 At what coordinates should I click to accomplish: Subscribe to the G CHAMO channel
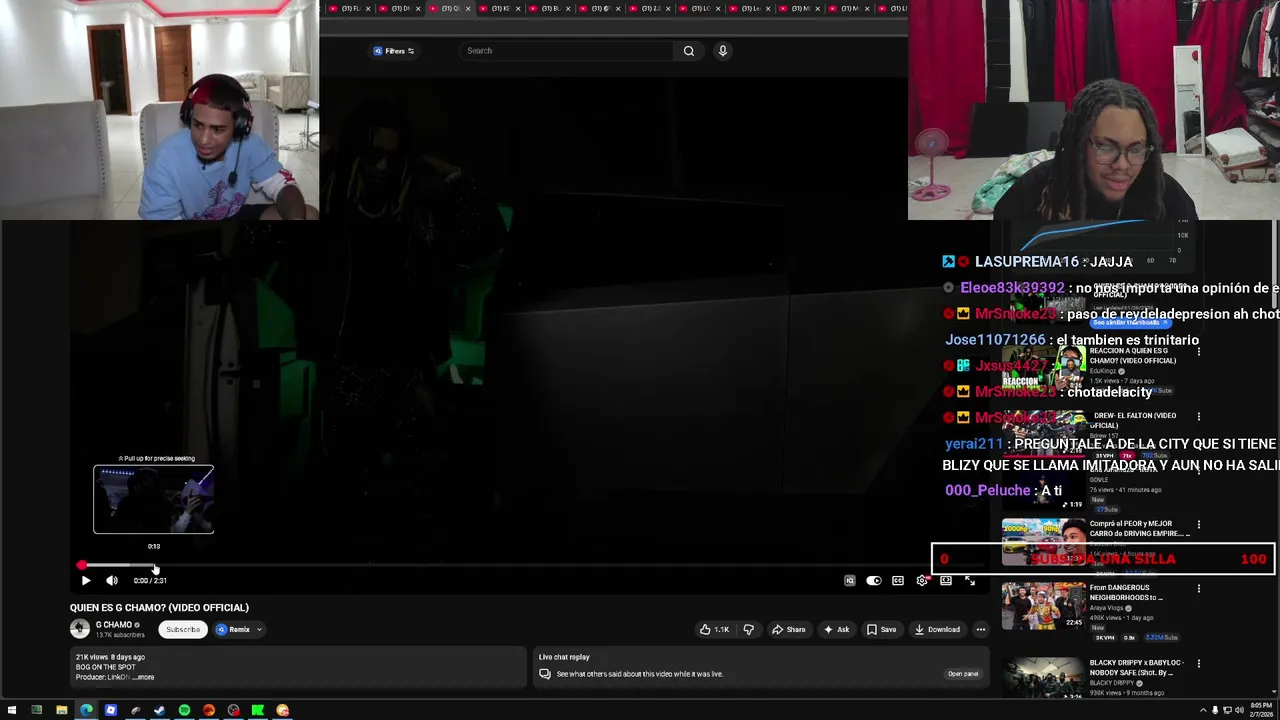click(183, 629)
